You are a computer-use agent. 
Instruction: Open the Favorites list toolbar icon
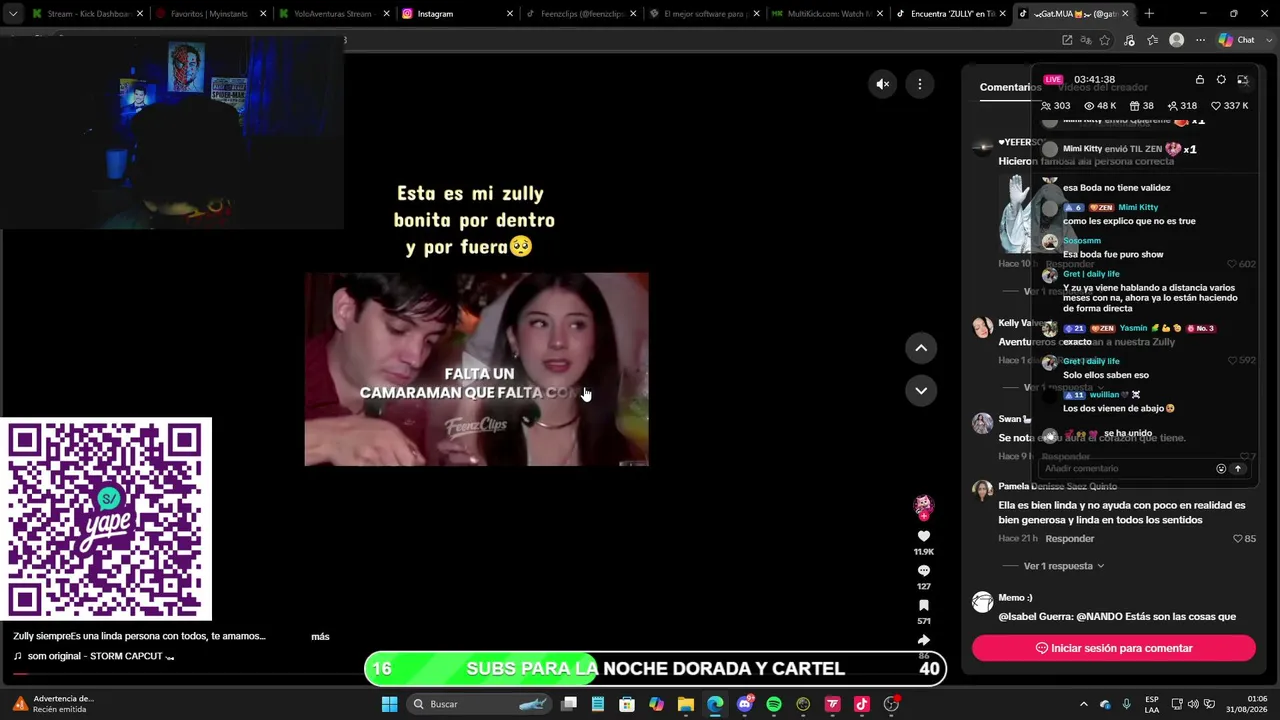1153,40
